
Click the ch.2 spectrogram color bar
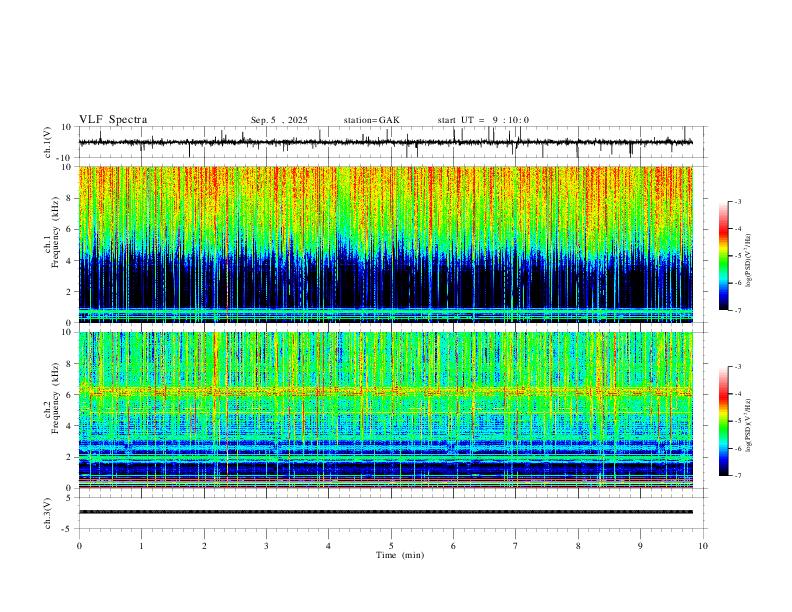click(x=724, y=421)
